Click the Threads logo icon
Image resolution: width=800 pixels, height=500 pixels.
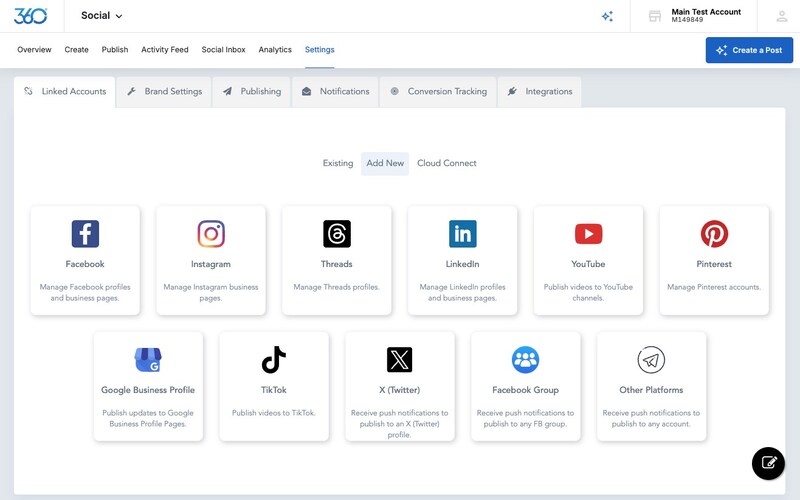pyautogui.click(x=337, y=234)
